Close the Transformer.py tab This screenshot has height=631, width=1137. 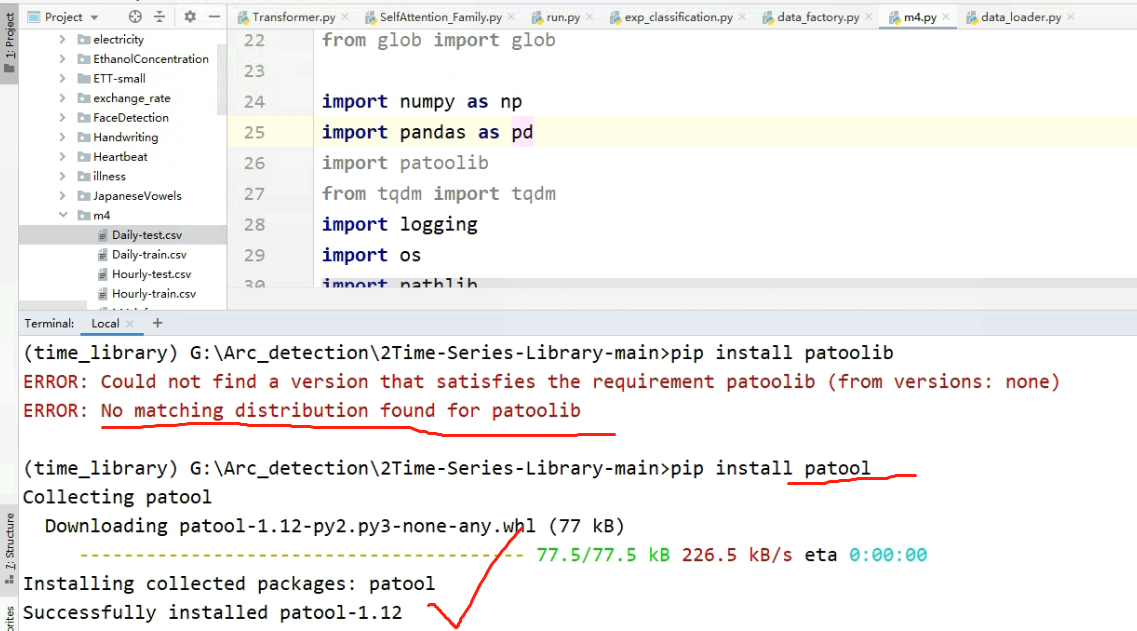pyautogui.click(x=345, y=17)
